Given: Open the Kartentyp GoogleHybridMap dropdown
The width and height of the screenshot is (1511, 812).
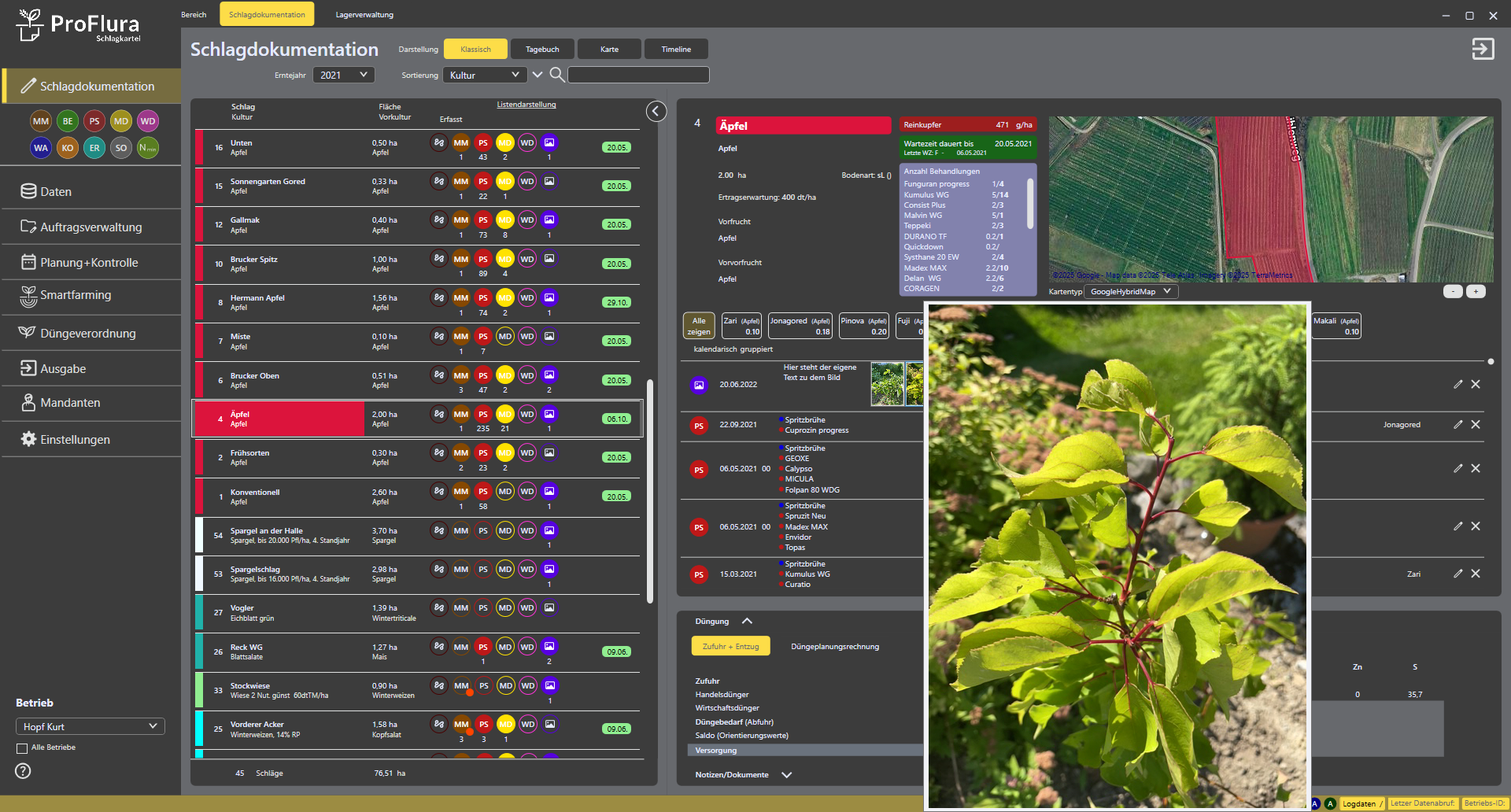Looking at the screenshot, I should (x=1130, y=292).
